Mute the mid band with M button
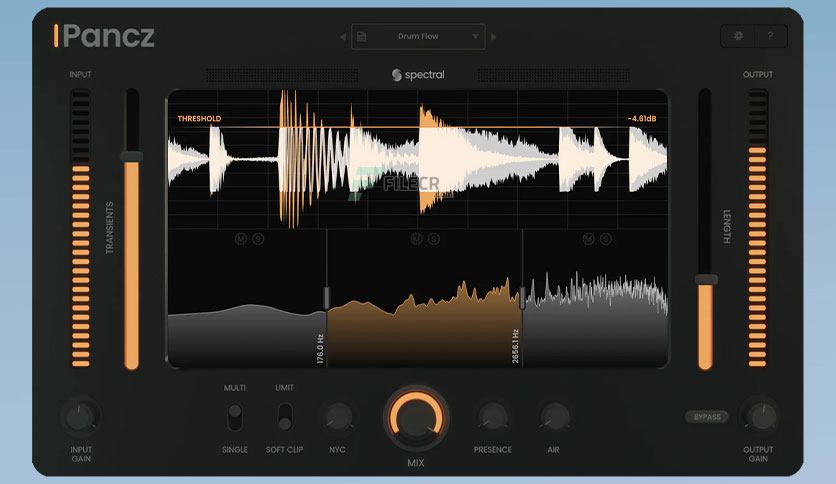 416,239
